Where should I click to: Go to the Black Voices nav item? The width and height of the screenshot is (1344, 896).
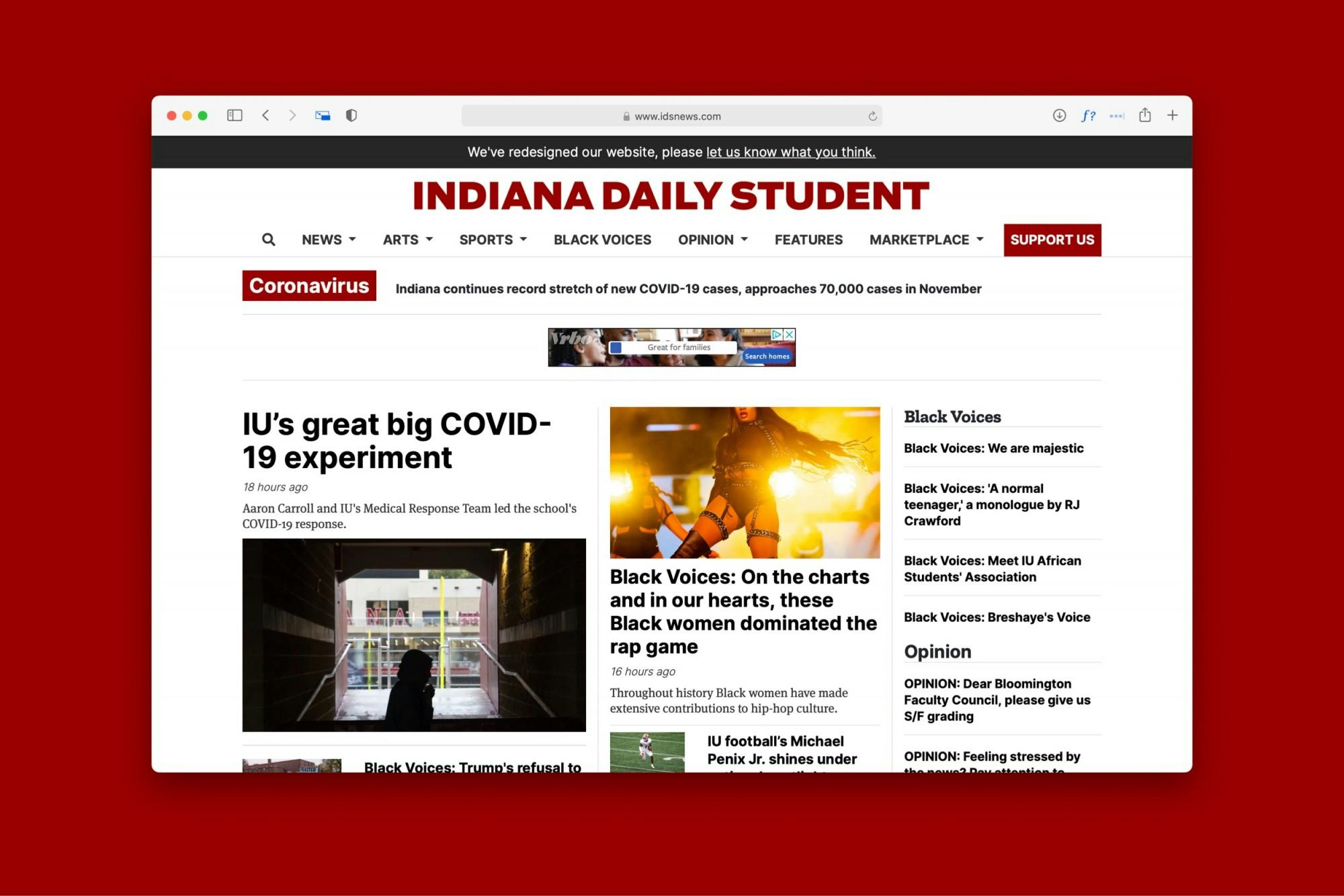[602, 240]
